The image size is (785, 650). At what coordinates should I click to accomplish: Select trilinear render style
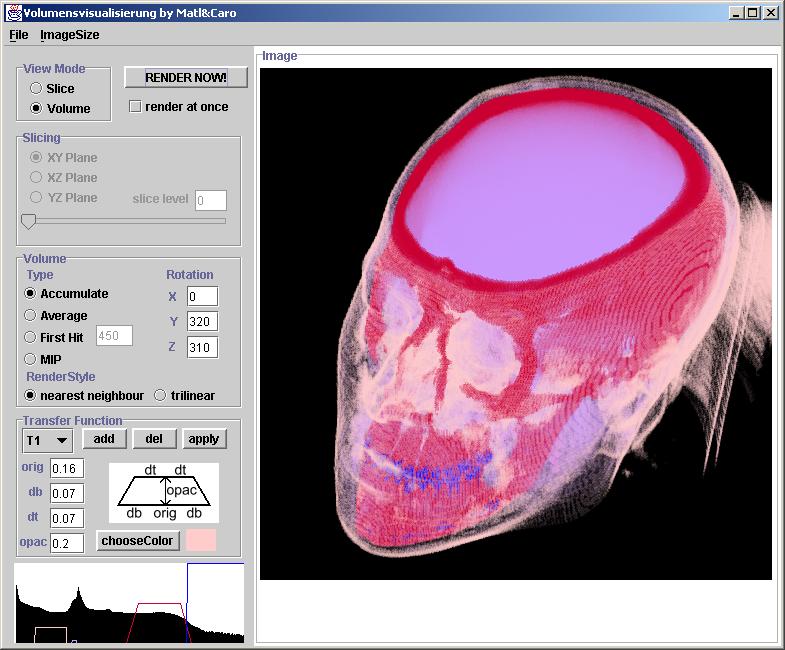point(160,396)
